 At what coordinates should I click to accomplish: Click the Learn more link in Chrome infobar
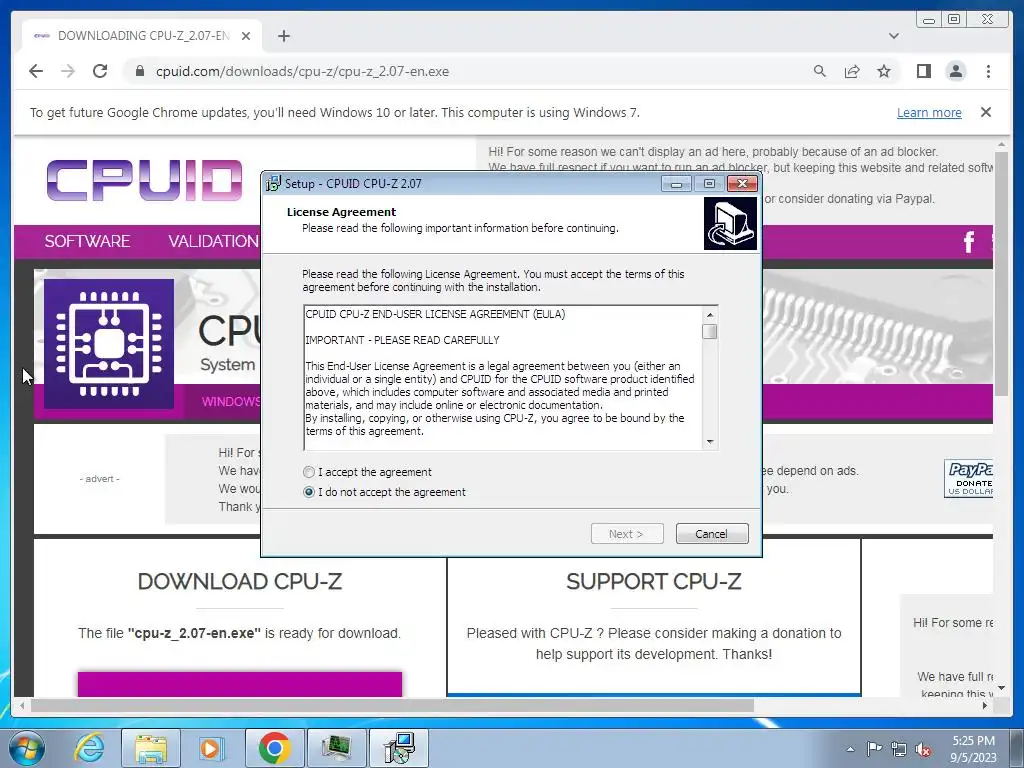pos(929,112)
